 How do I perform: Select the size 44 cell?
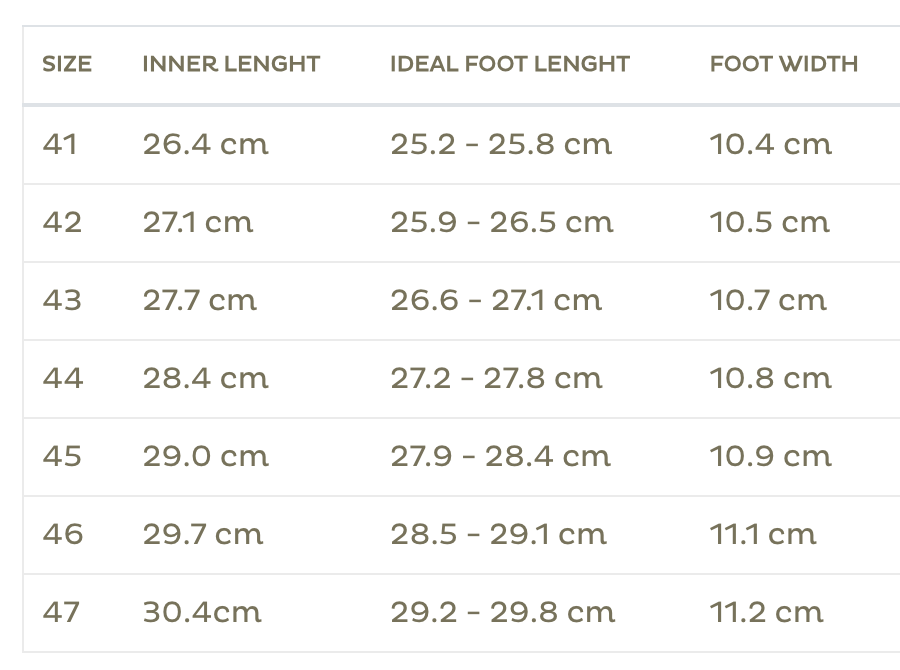pyautogui.click(x=62, y=378)
